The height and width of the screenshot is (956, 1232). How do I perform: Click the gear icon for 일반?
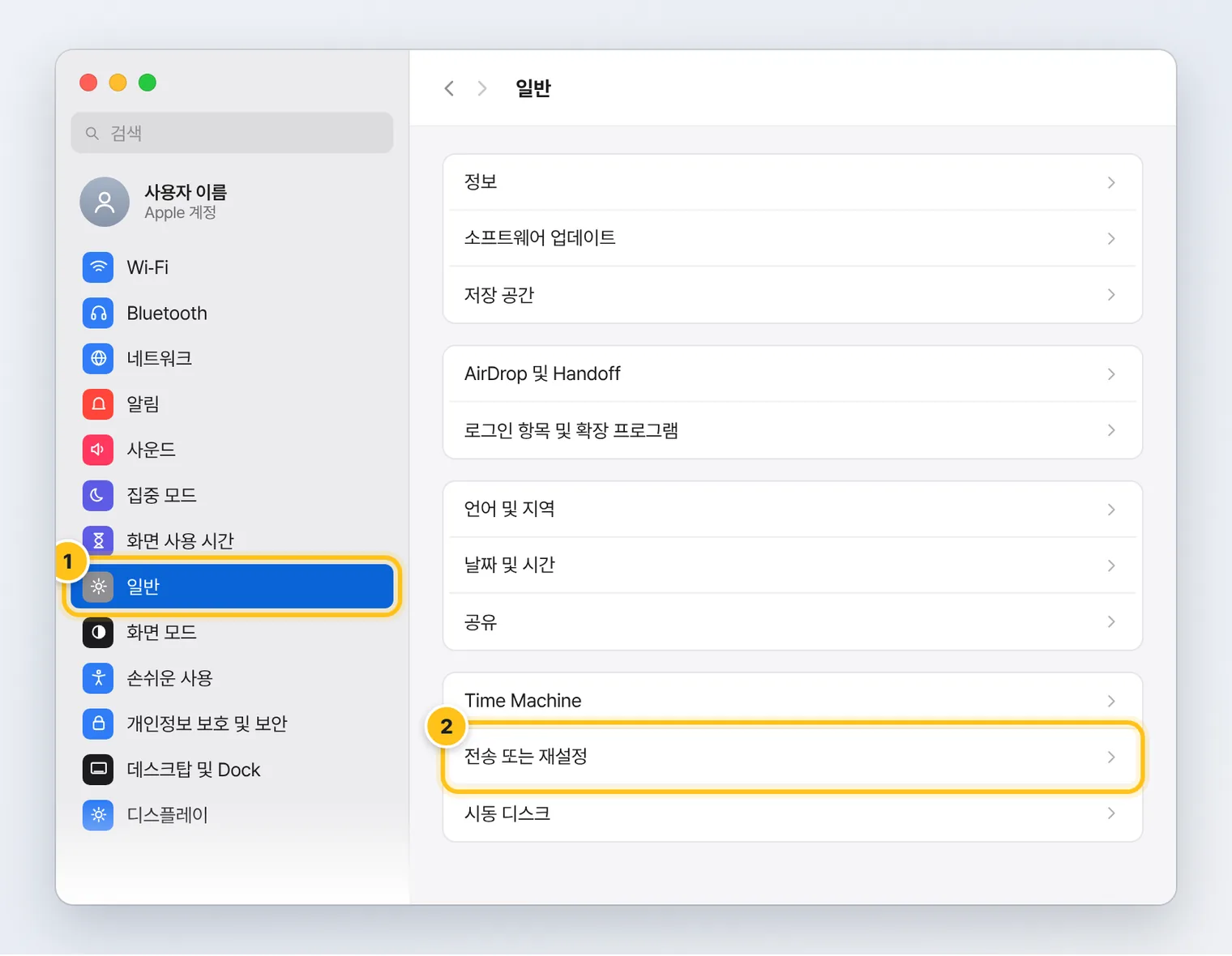(98, 587)
